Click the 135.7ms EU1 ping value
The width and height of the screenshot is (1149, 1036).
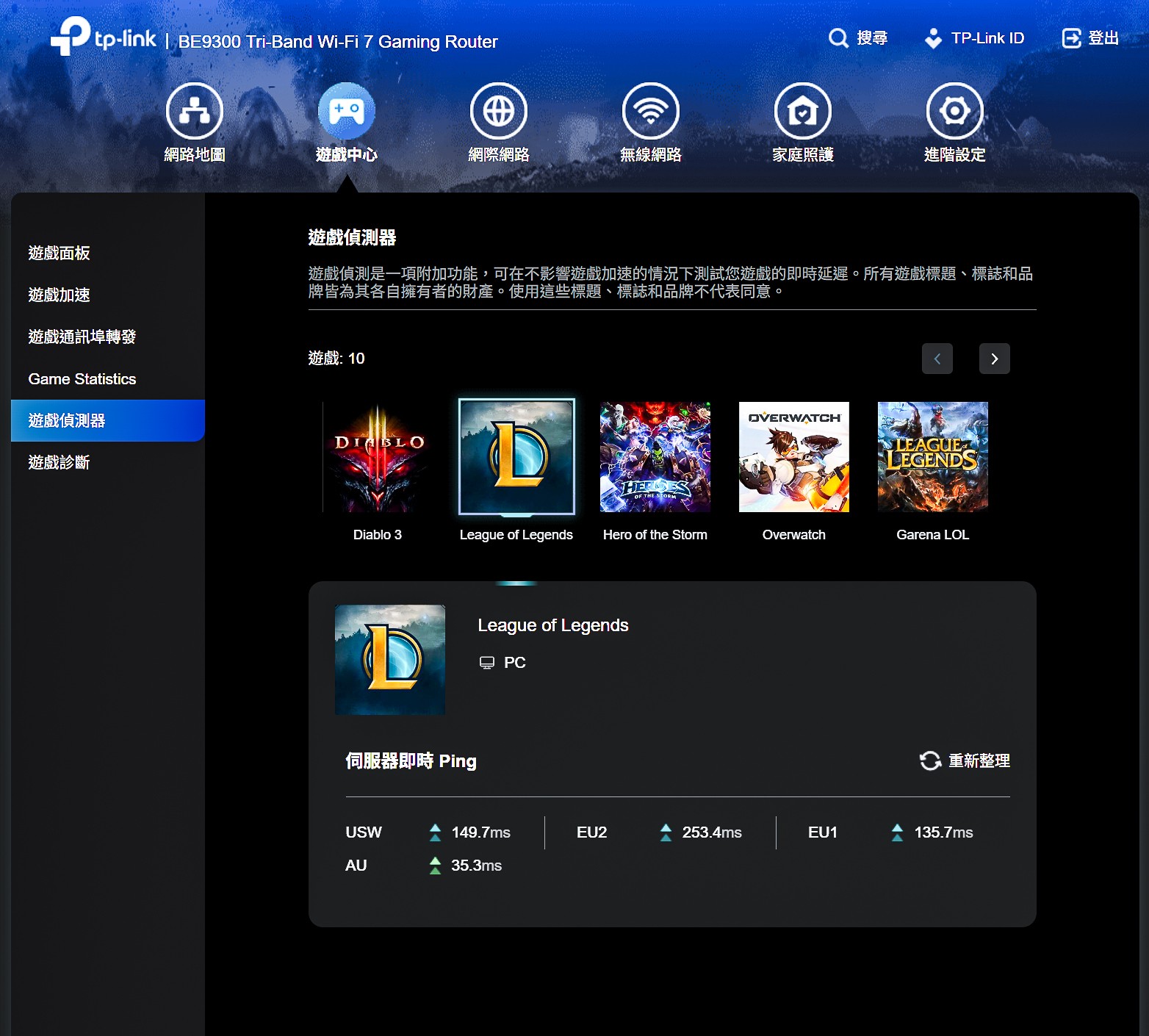[x=944, y=832]
